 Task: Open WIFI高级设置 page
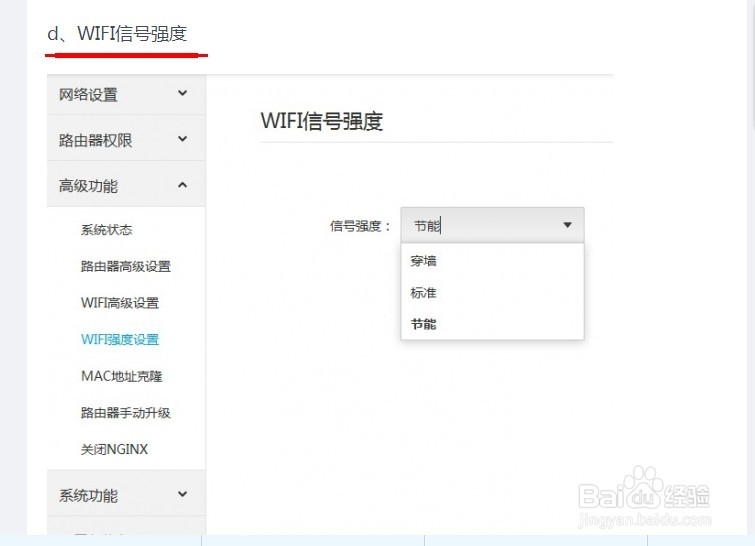click(x=120, y=303)
